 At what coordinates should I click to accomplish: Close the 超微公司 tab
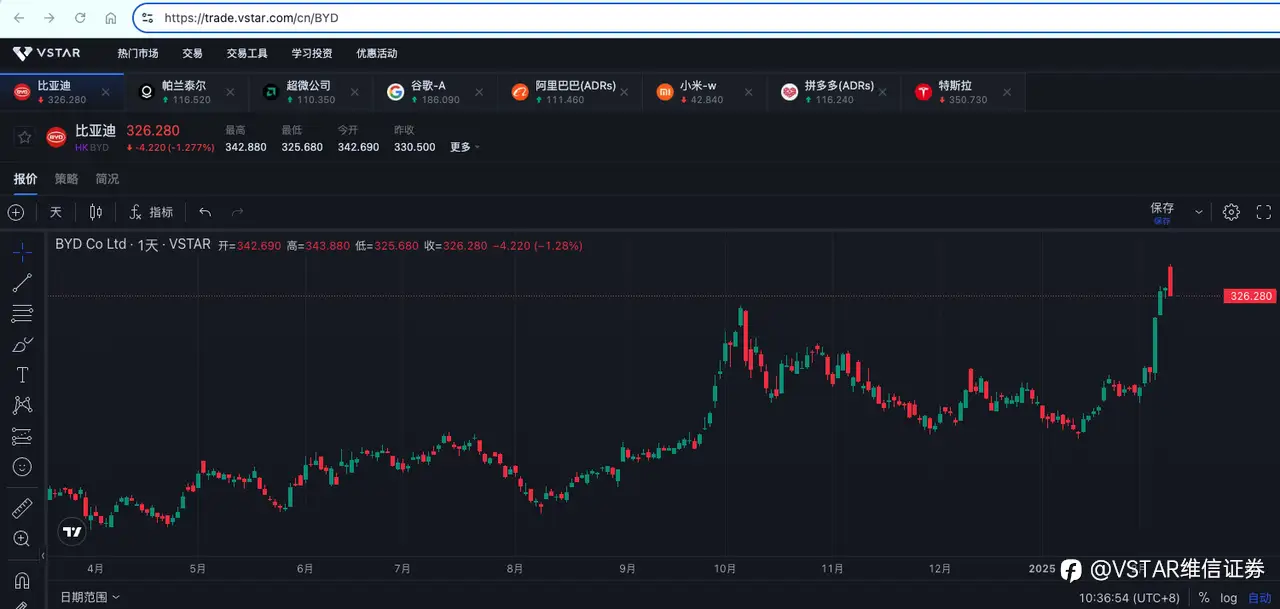point(355,92)
